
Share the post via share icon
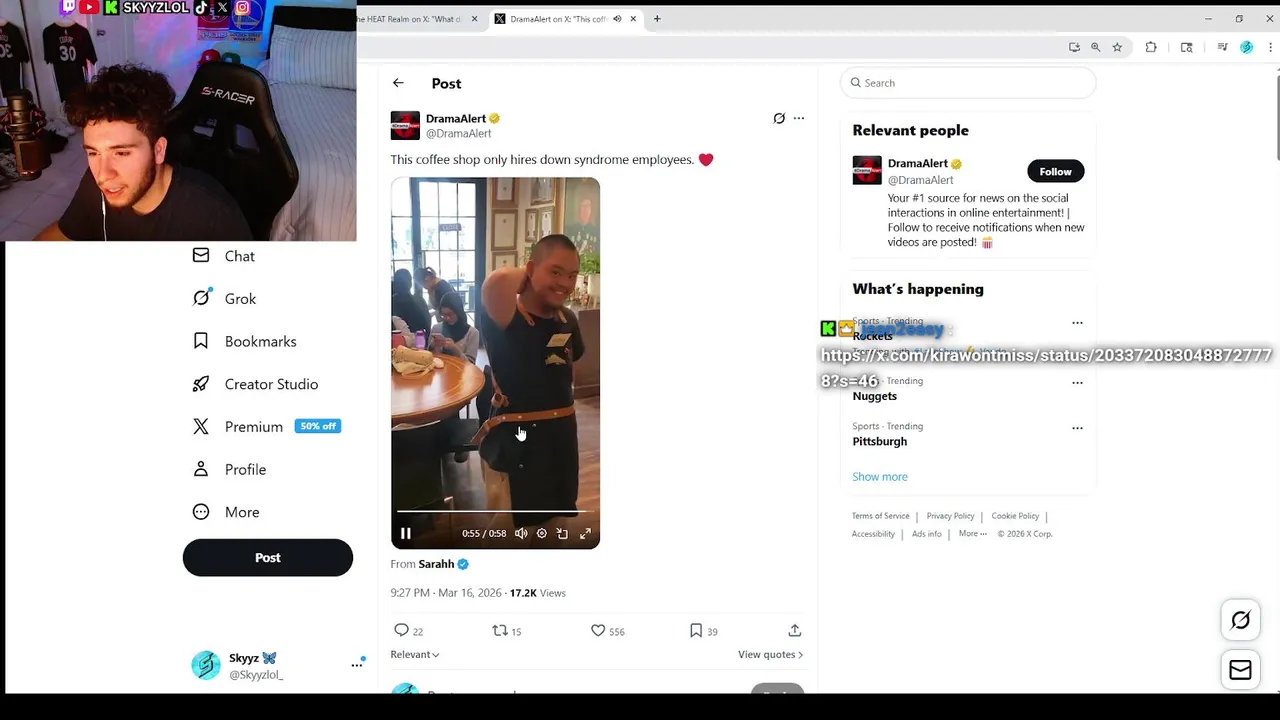pyautogui.click(x=794, y=630)
